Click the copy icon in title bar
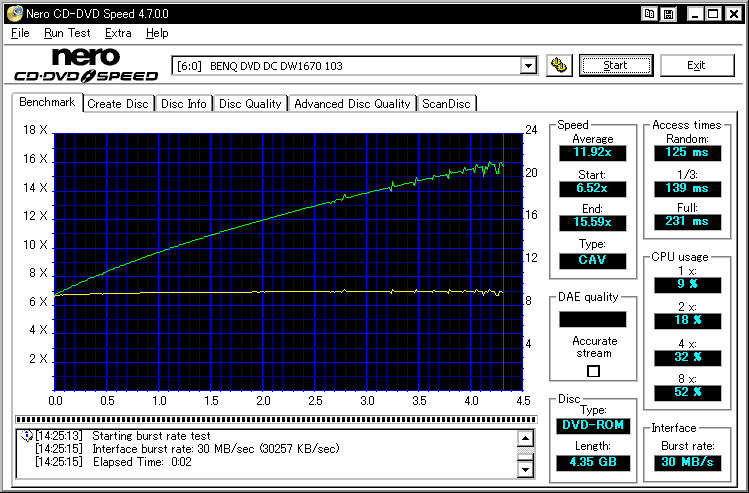The image size is (749, 493). coord(650,14)
